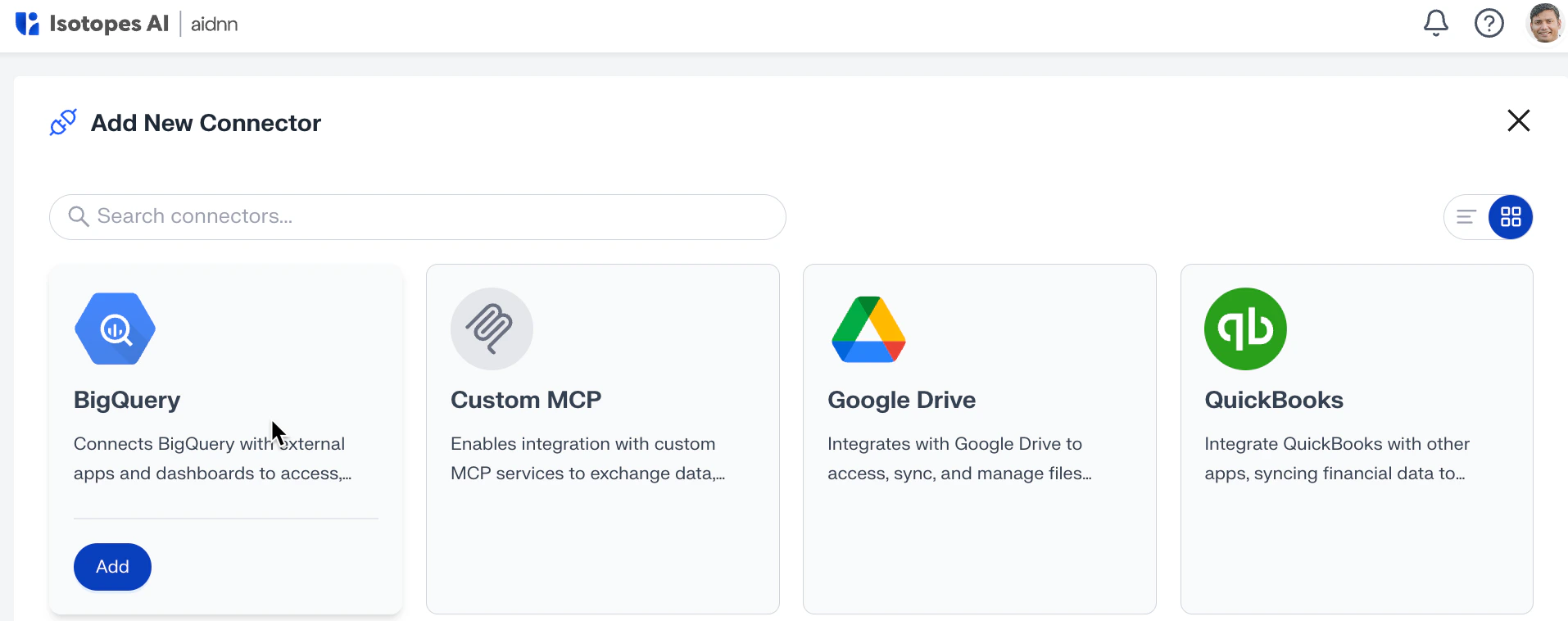Open the user profile avatar

1544,23
